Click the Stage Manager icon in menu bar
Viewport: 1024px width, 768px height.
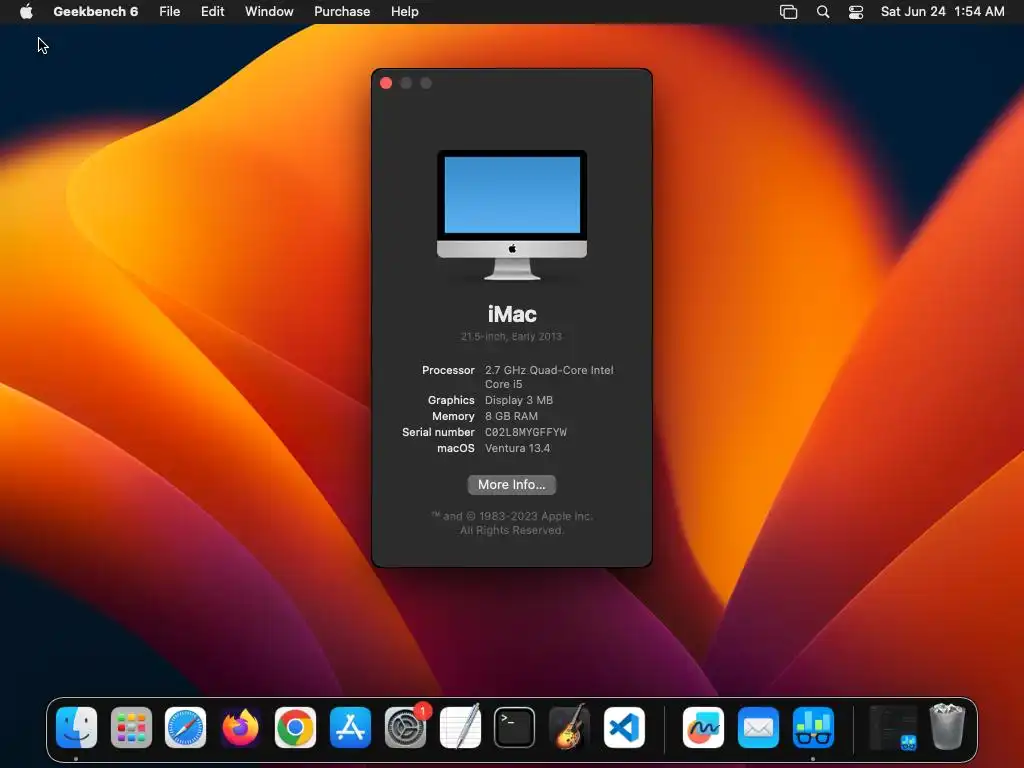click(788, 12)
